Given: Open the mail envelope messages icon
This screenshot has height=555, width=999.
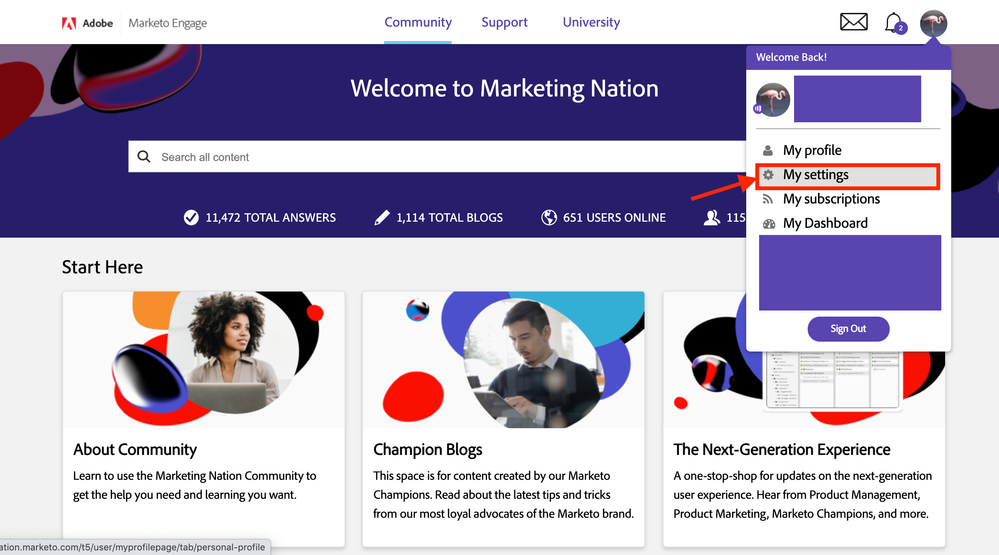Looking at the screenshot, I should [x=853, y=22].
